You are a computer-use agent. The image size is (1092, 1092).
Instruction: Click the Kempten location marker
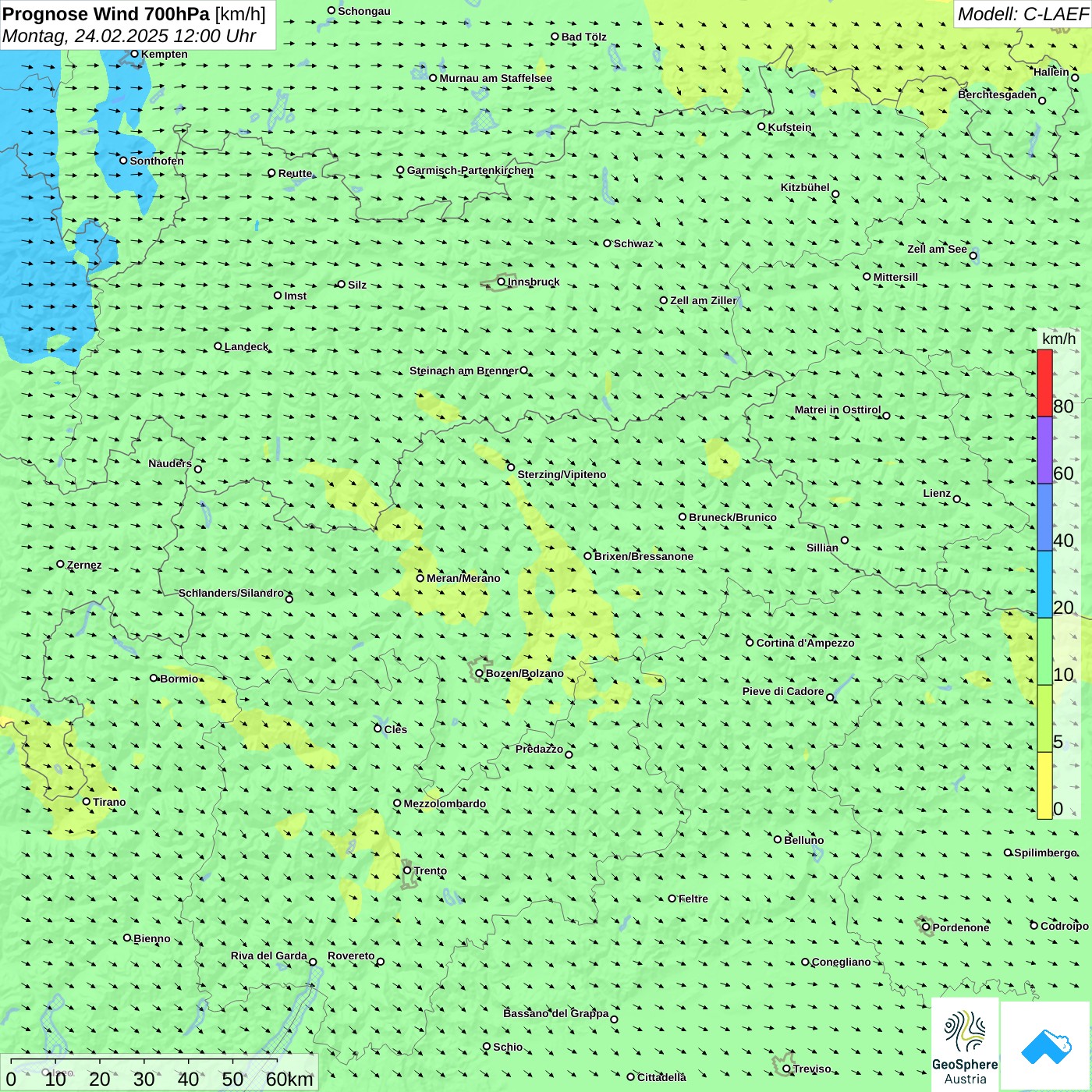coord(134,54)
